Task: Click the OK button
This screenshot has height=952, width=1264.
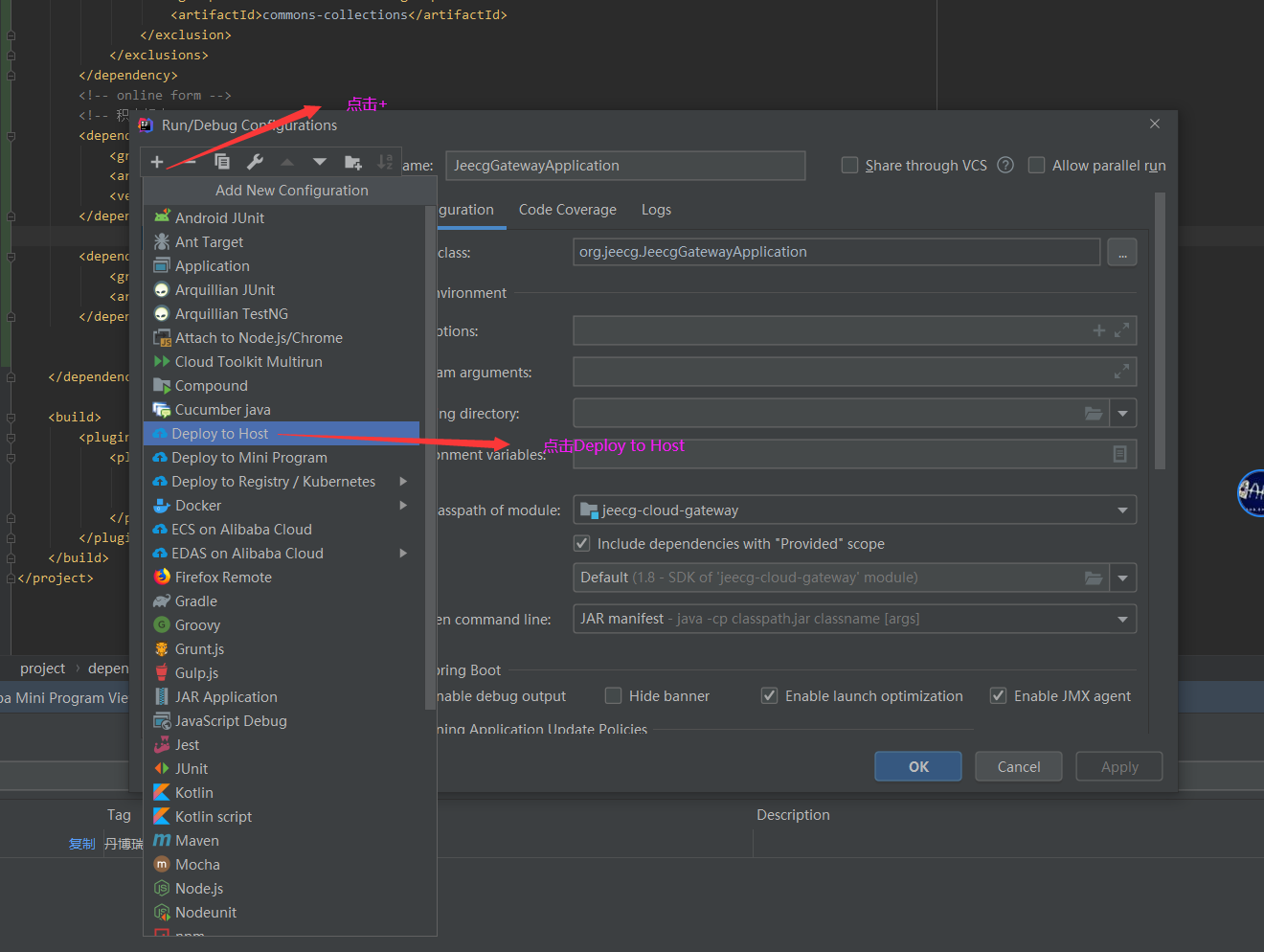Action: (x=918, y=766)
